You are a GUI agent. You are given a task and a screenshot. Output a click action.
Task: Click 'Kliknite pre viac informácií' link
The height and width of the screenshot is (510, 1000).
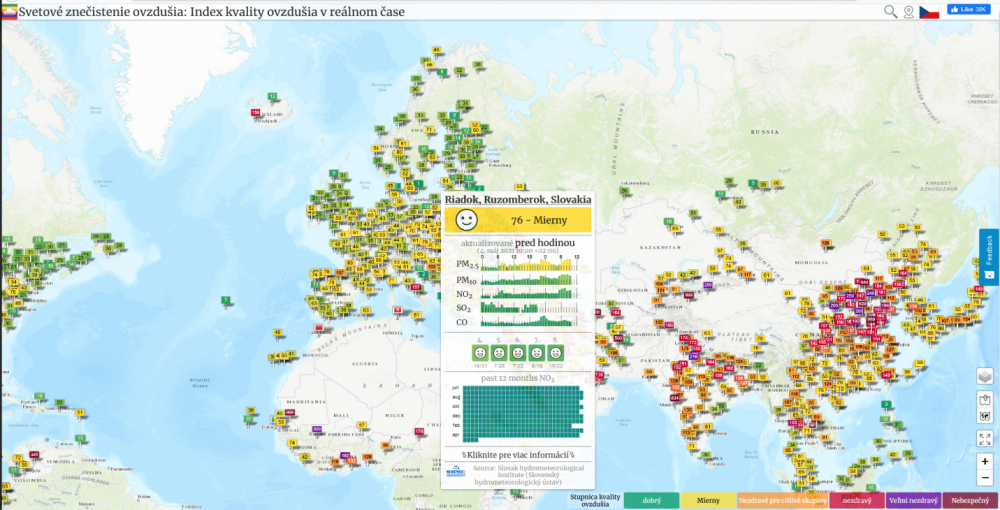click(x=518, y=455)
